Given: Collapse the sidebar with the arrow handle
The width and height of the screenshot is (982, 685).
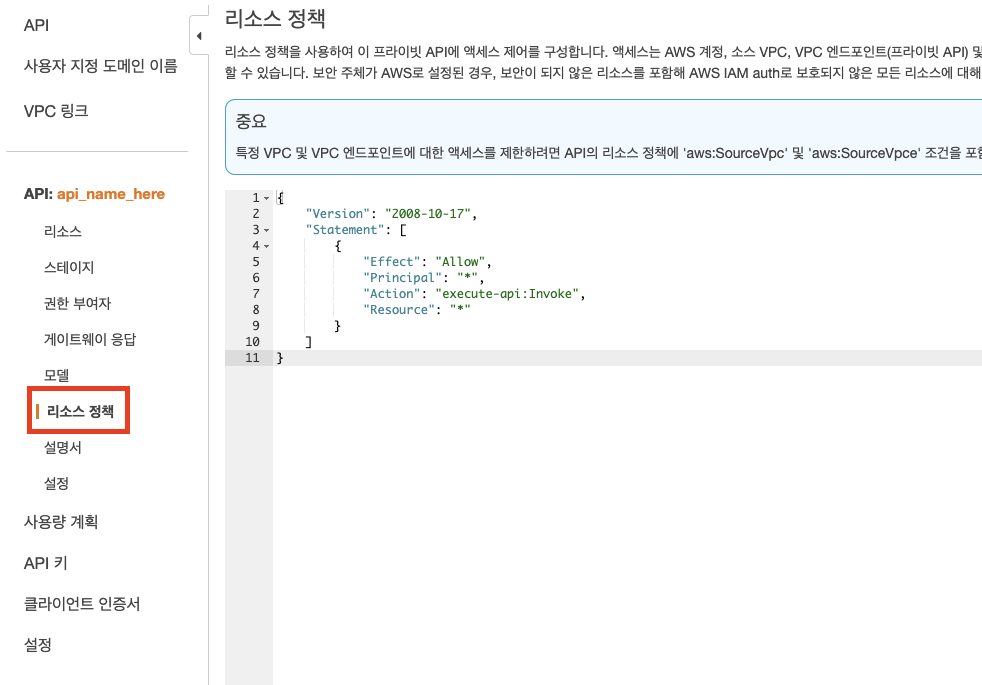Looking at the screenshot, I should pos(199,36).
